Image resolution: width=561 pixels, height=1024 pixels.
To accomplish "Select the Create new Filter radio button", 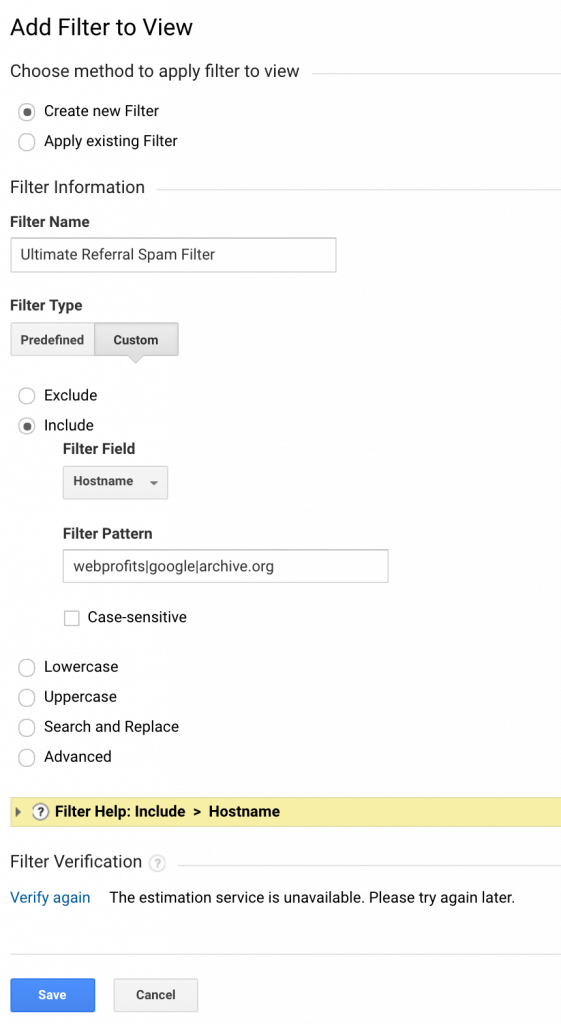I will point(27,112).
